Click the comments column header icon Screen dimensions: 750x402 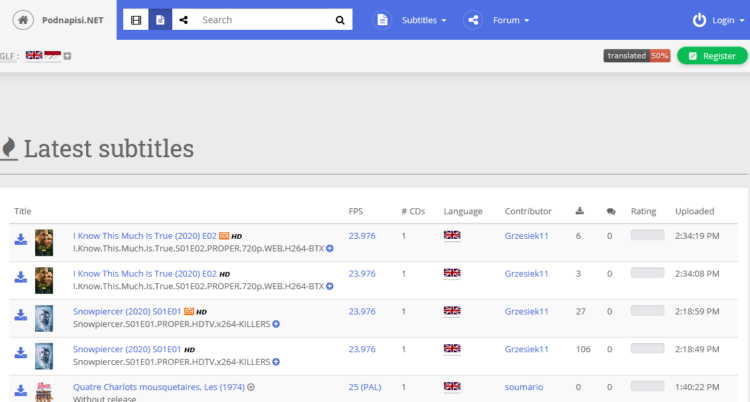pyautogui.click(x=611, y=212)
